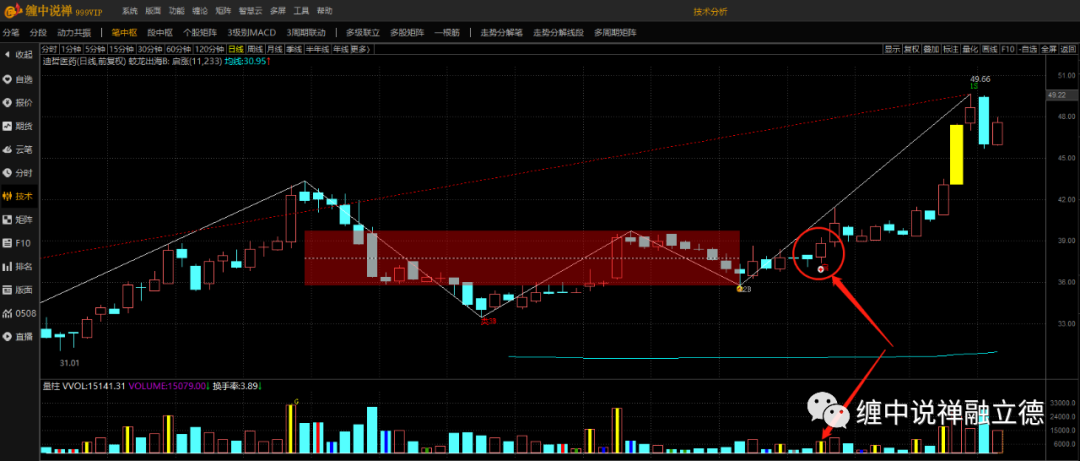This screenshot has width=1080, height=461.
Task: Click the -自选 remove watchlist button
Action: (x=1028, y=49)
